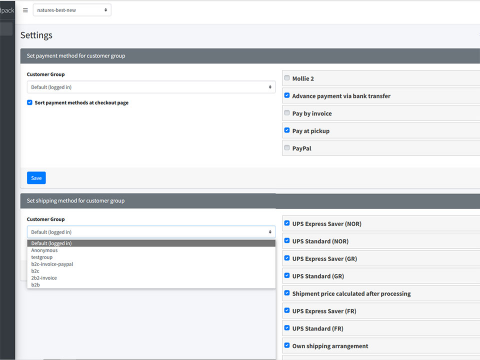Screen dimensions: 480x360
Task: Uncheck Own shipping arrangement option
Action: [x=287, y=345]
